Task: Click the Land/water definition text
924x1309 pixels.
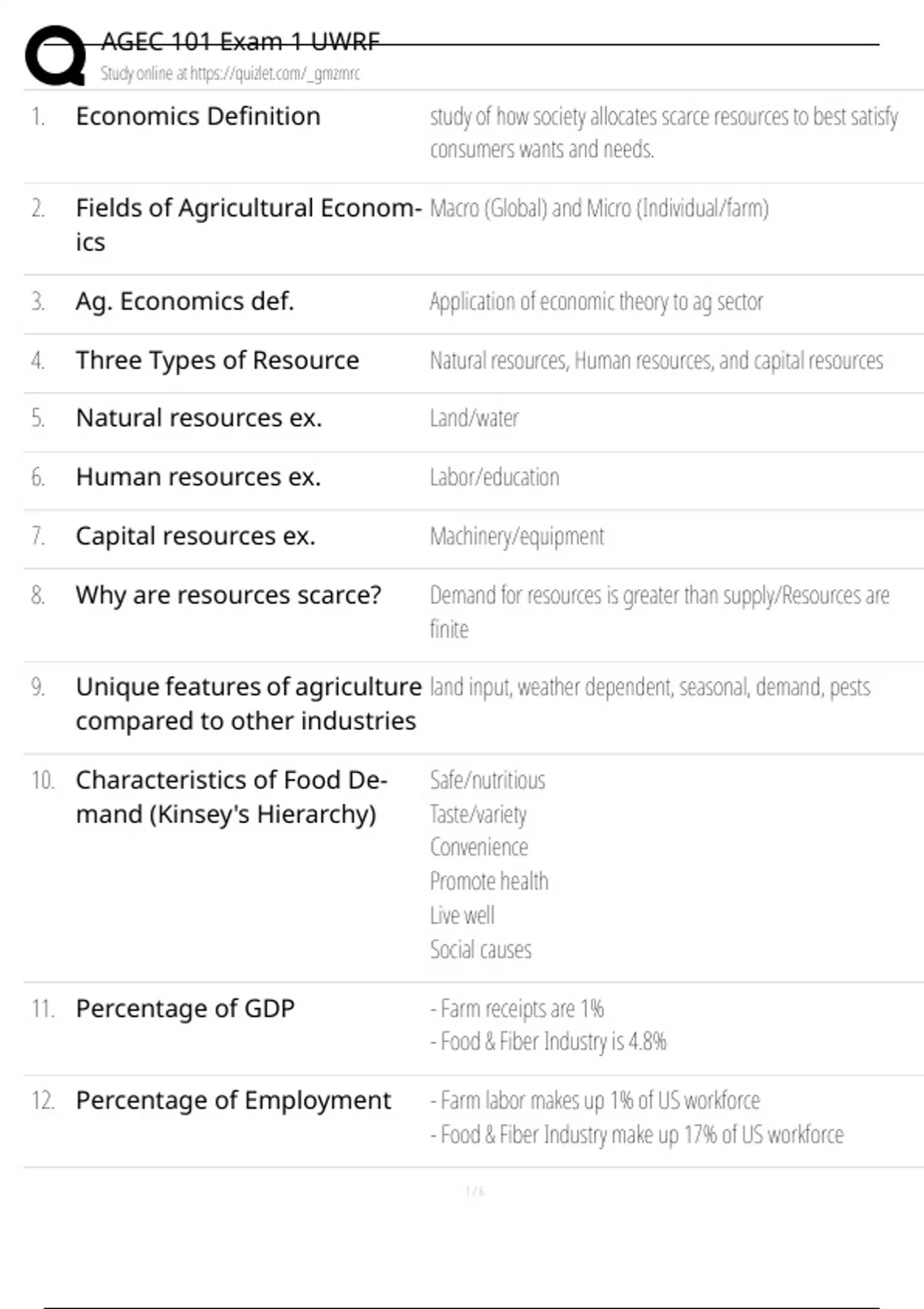Action: [x=474, y=418]
